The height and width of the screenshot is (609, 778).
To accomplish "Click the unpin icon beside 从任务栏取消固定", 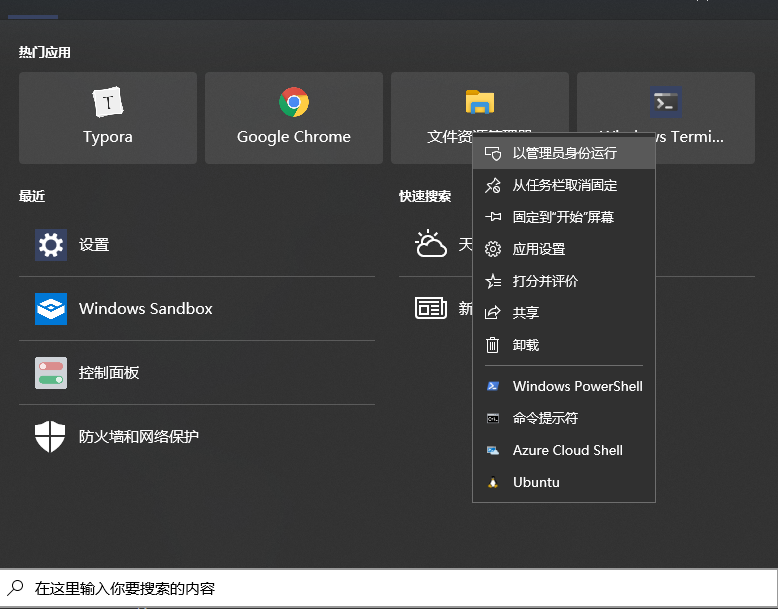I will (493, 186).
